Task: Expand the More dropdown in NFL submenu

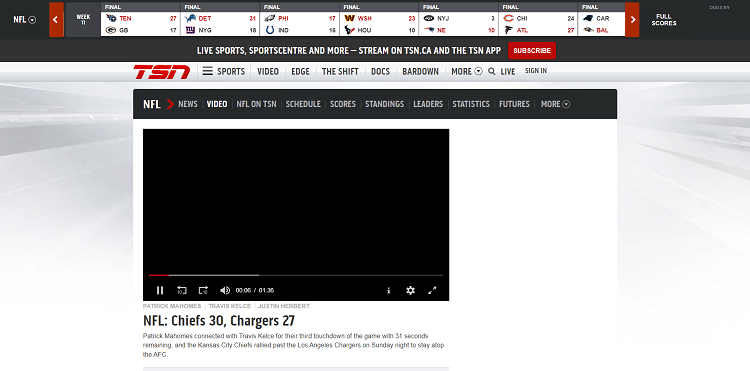Action: pos(555,104)
